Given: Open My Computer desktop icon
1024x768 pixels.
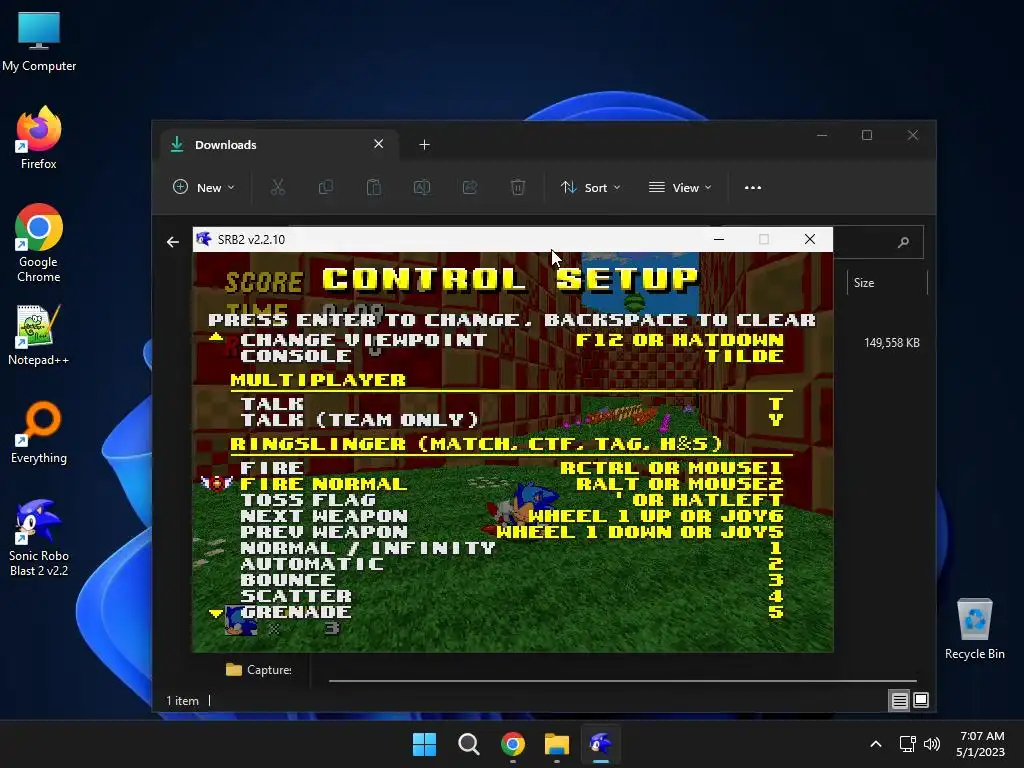Looking at the screenshot, I should [39, 42].
